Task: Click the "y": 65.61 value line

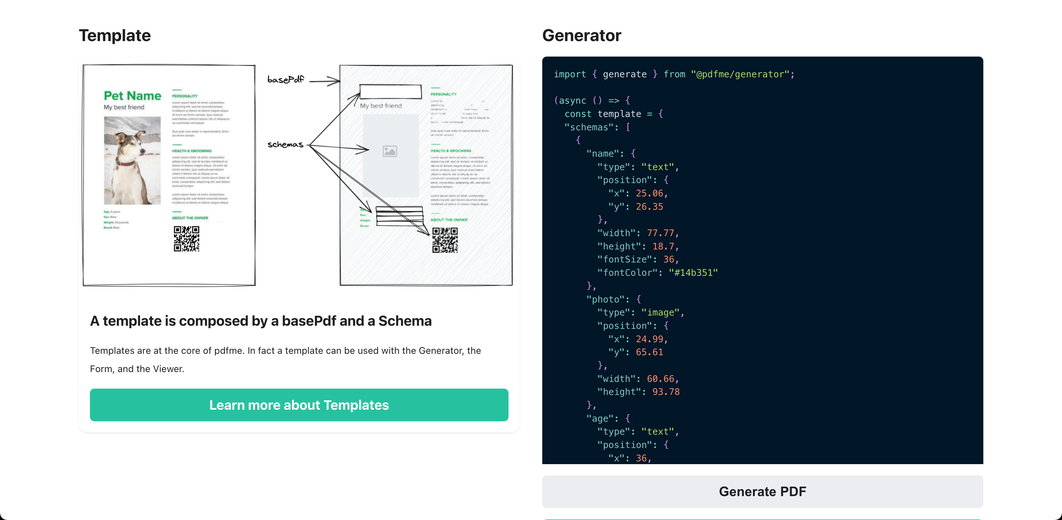Action: tap(635, 352)
